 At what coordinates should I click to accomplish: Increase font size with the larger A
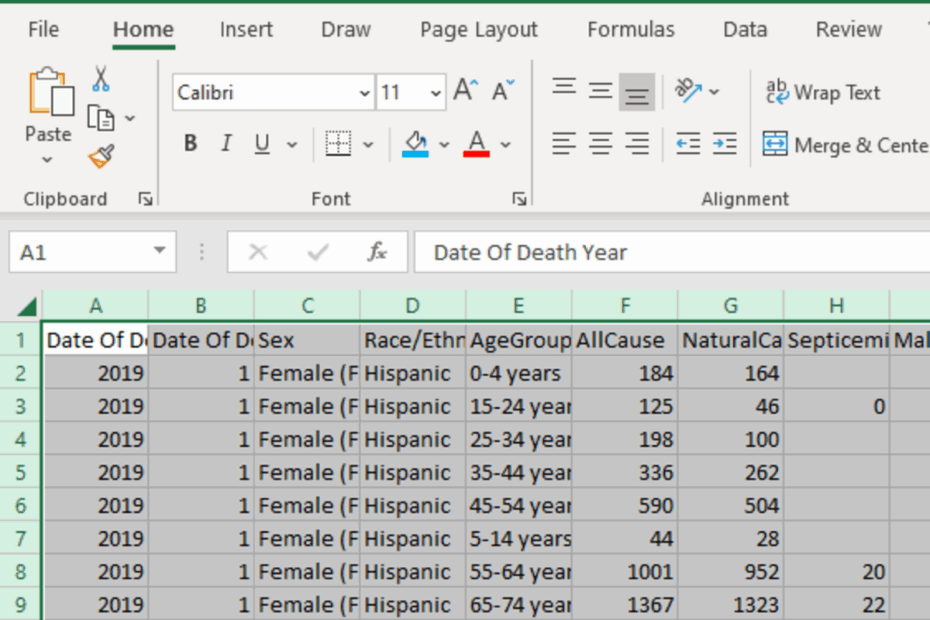(466, 91)
